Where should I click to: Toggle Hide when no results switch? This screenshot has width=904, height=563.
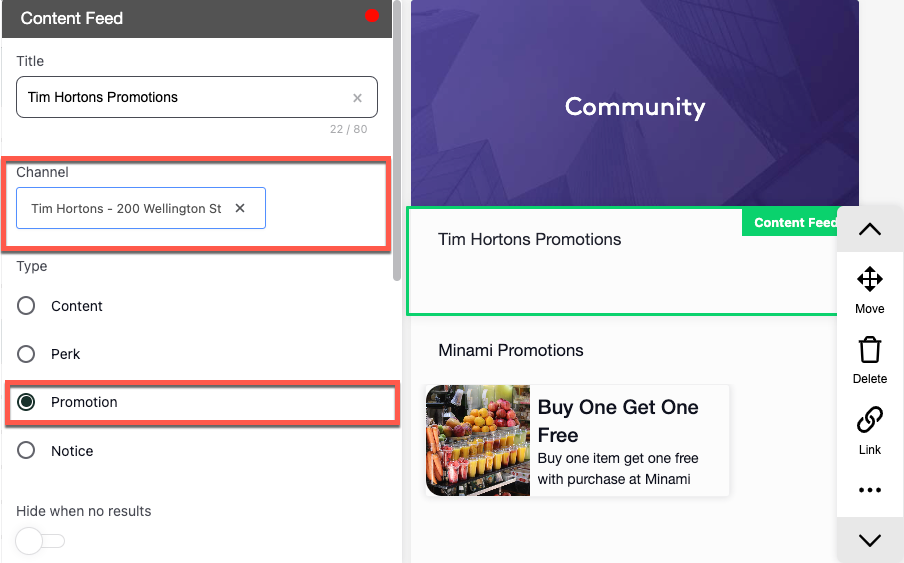point(40,541)
